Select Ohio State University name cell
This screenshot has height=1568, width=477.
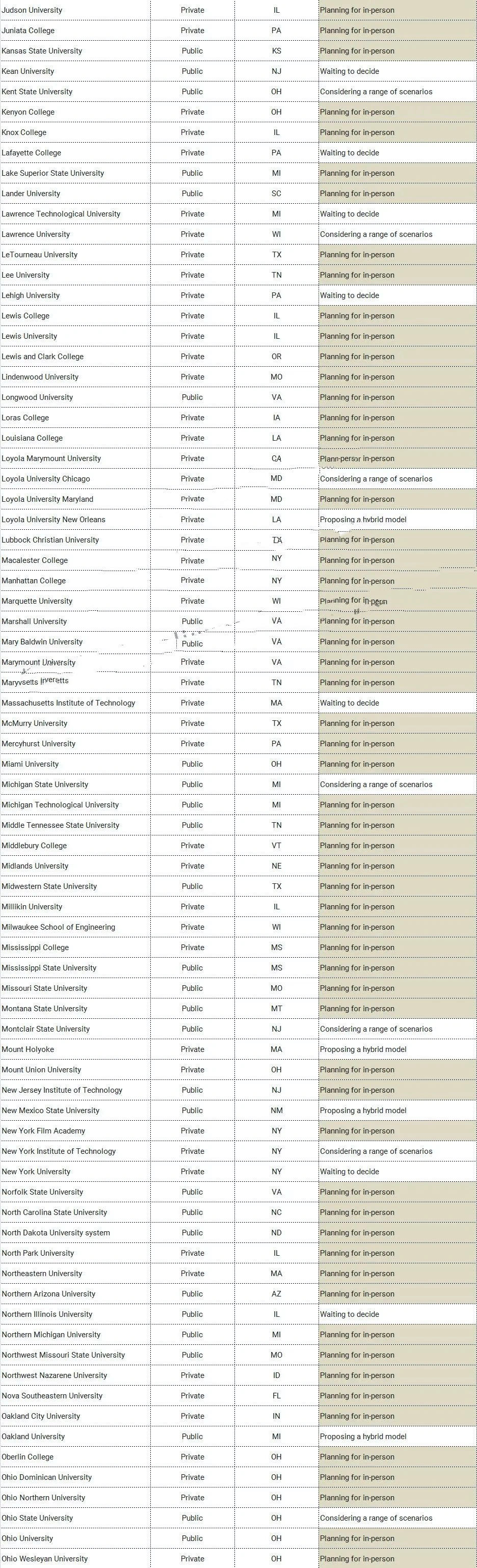click(x=37, y=1518)
